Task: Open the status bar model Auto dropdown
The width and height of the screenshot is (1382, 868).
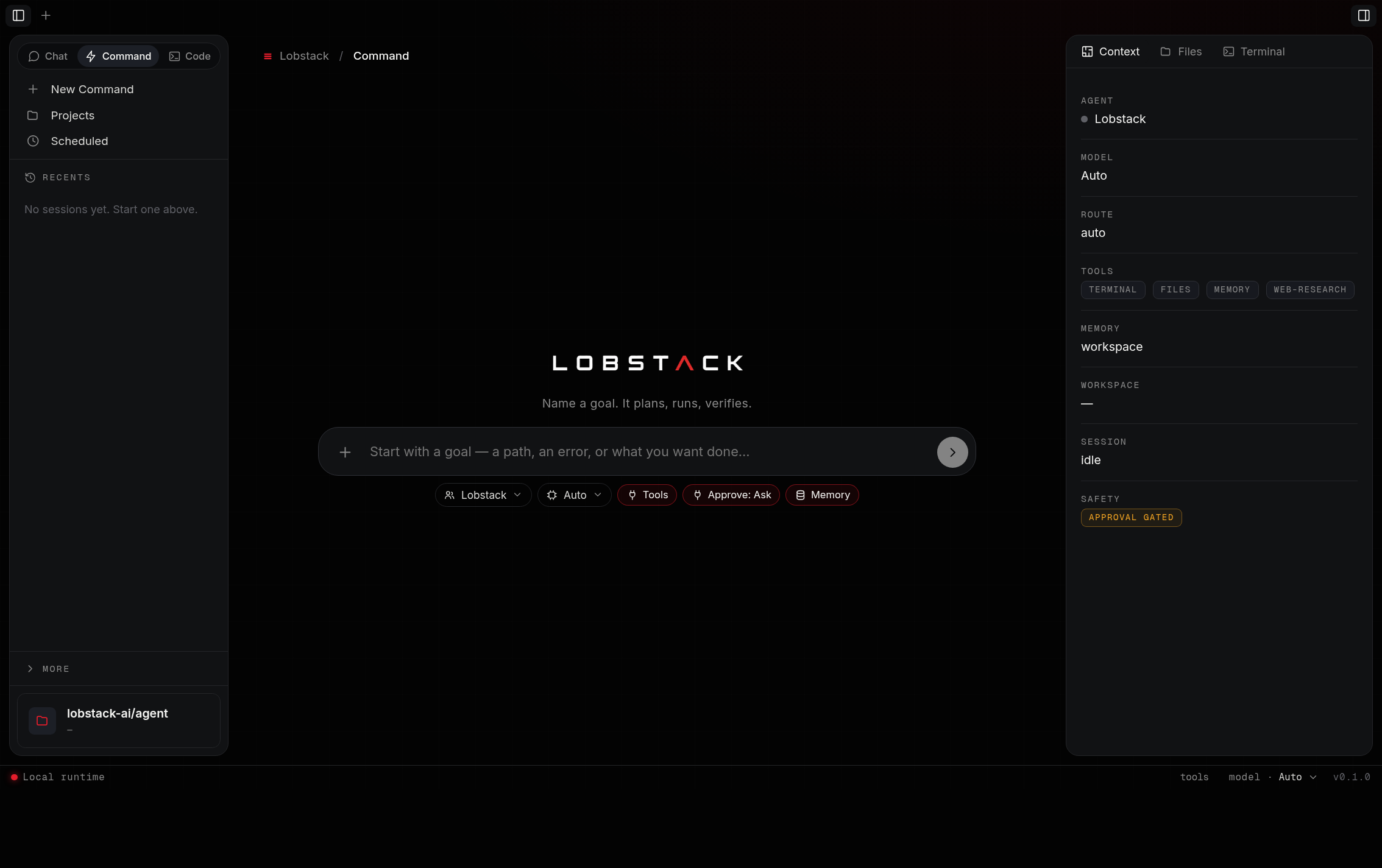Action: coord(1272,777)
